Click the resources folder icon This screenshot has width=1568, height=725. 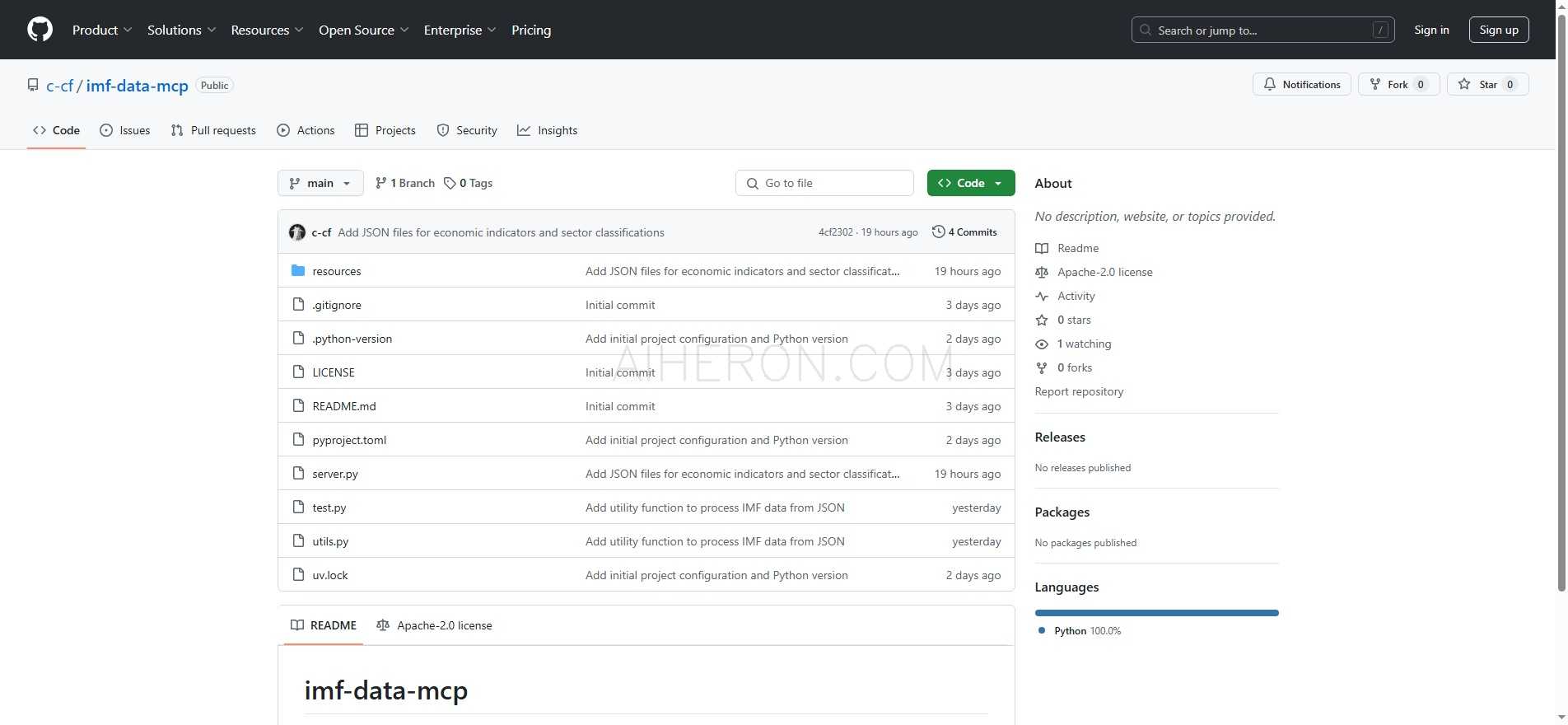coord(298,270)
